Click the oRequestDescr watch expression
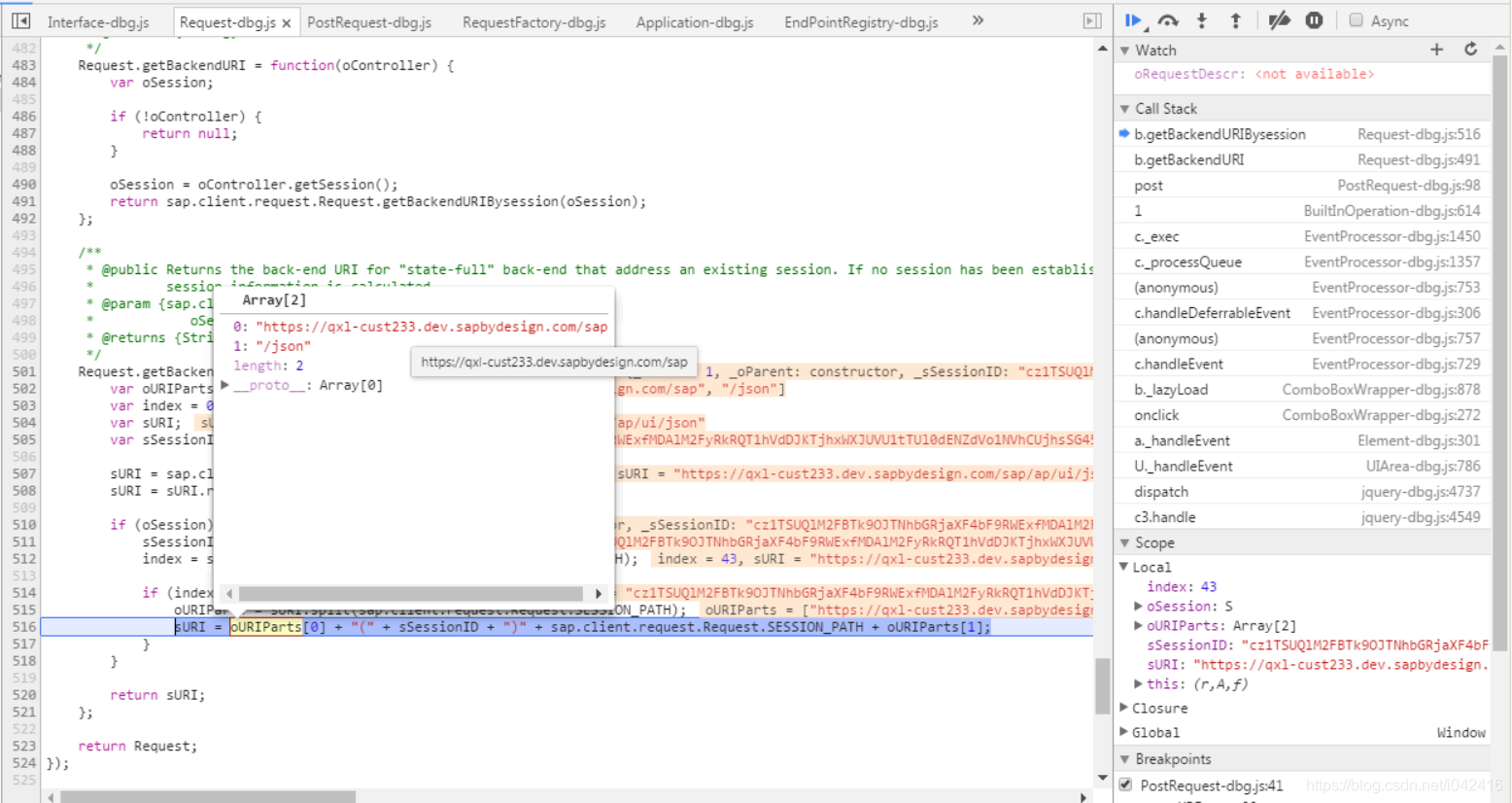This screenshot has height=803, width=1512. (1254, 74)
